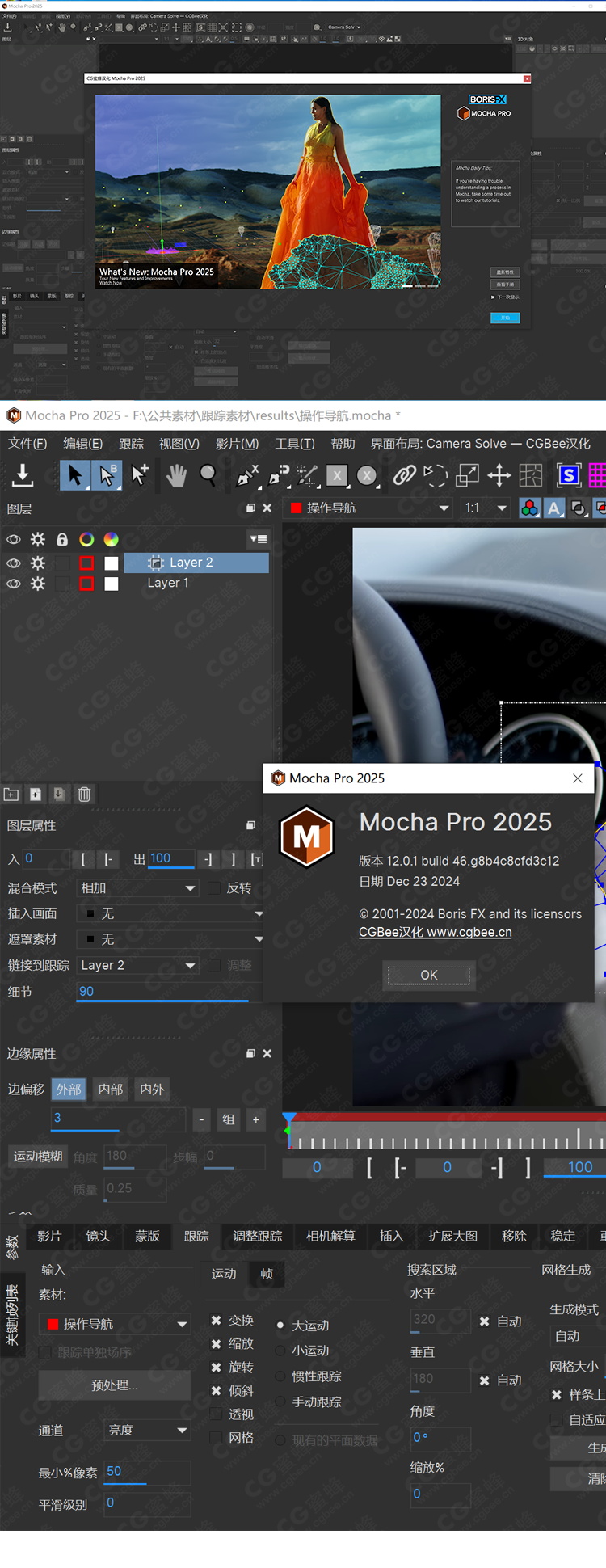This screenshot has height=1568, width=606.
Task: Open the layer panel options menu icon
Action: tap(258, 539)
